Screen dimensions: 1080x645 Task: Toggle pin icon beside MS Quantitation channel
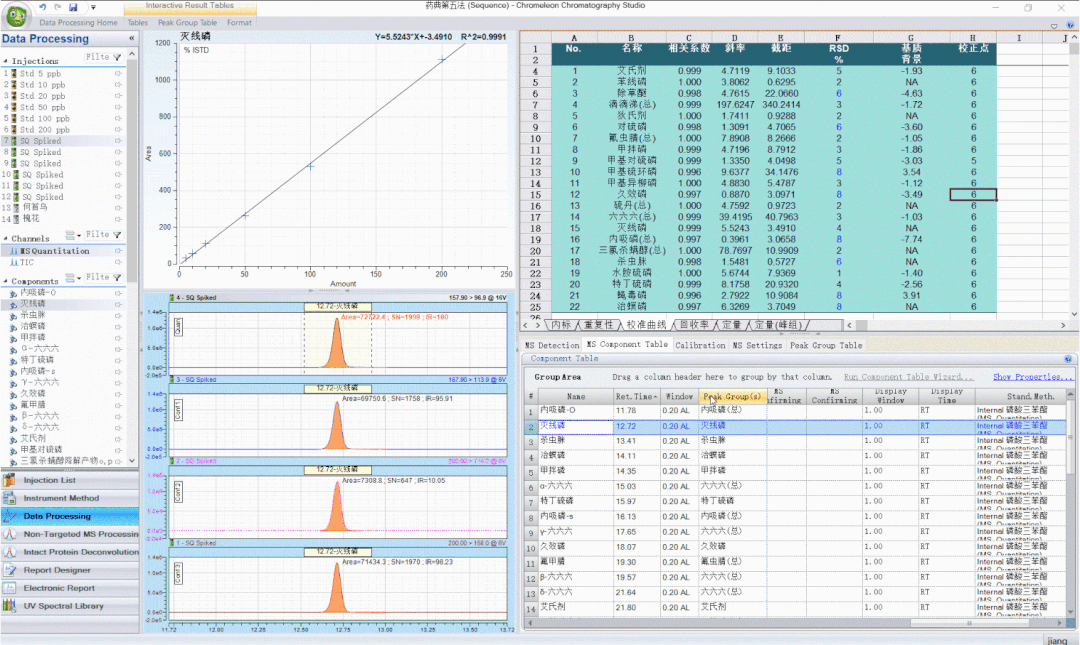point(119,251)
